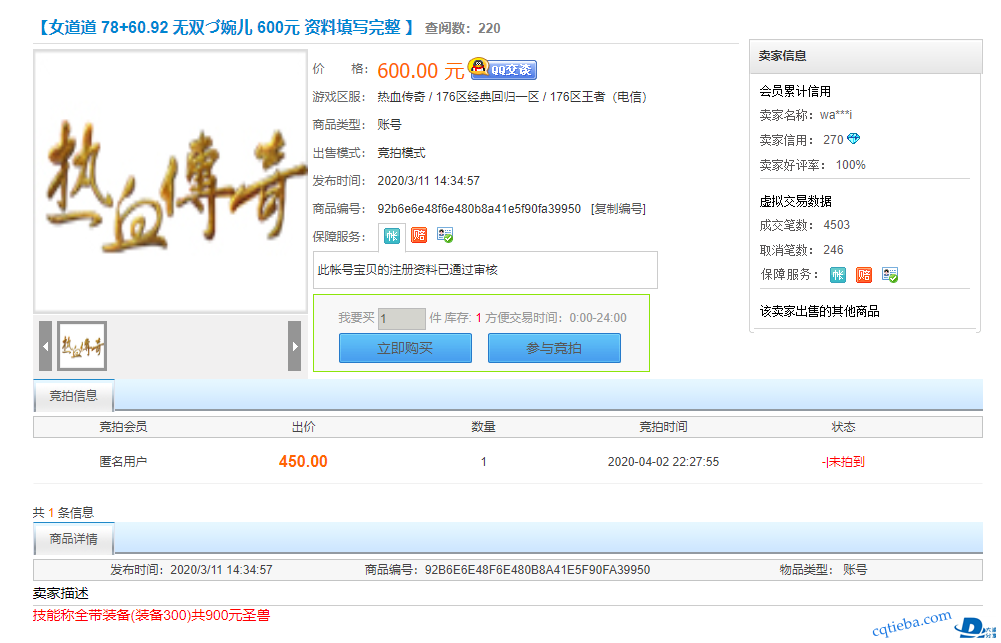Click 成交笔数 value 4503
The height and width of the screenshot is (643, 1001).
point(836,225)
